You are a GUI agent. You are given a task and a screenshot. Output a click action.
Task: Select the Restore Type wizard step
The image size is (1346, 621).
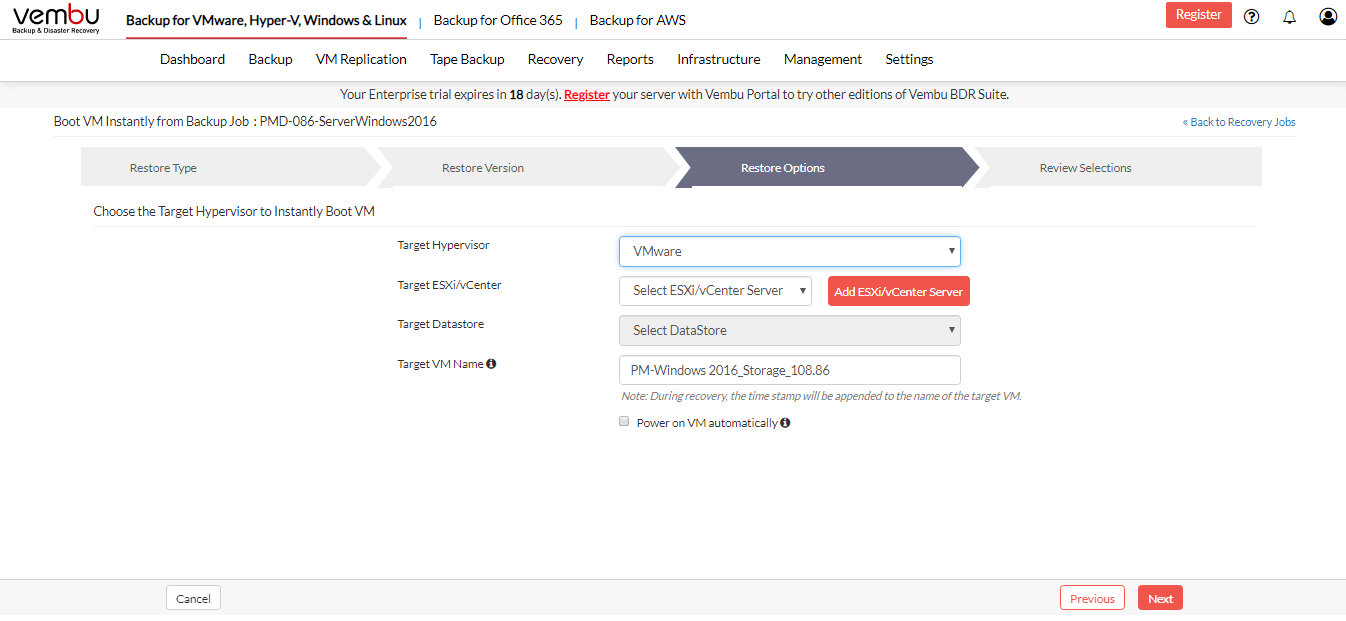[229, 167]
